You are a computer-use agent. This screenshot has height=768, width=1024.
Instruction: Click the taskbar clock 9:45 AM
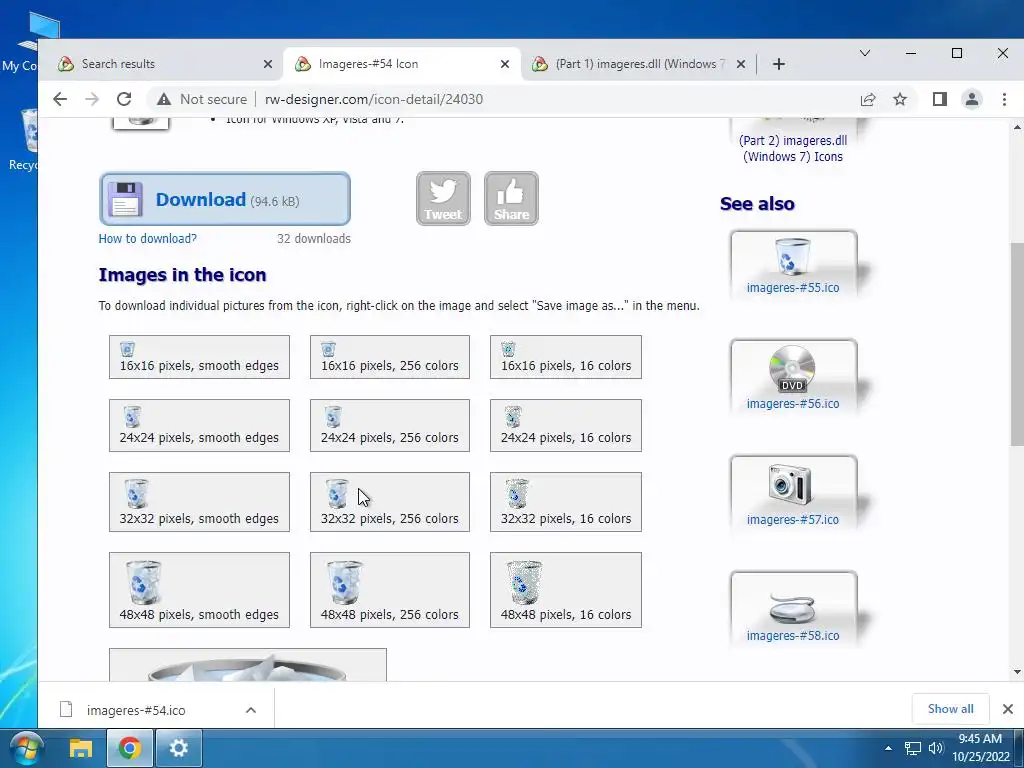(x=980, y=739)
